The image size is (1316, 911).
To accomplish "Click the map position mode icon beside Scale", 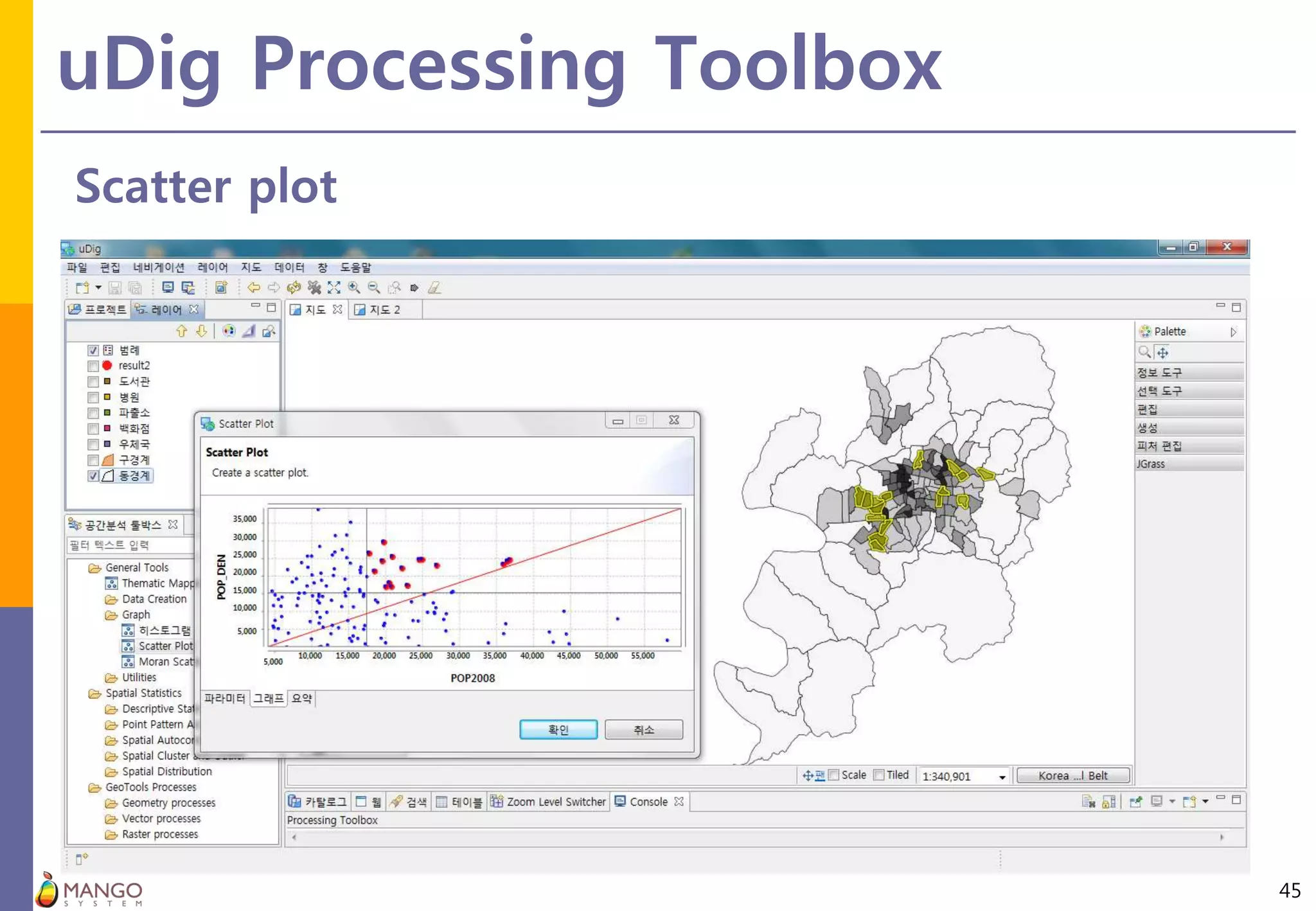I will pyautogui.click(x=814, y=775).
